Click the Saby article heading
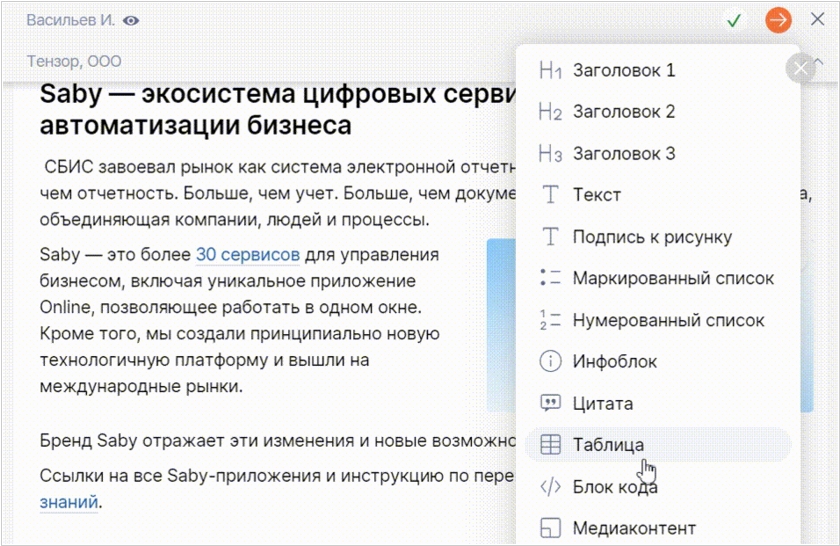The image size is (840, 546). click(278, 109)
